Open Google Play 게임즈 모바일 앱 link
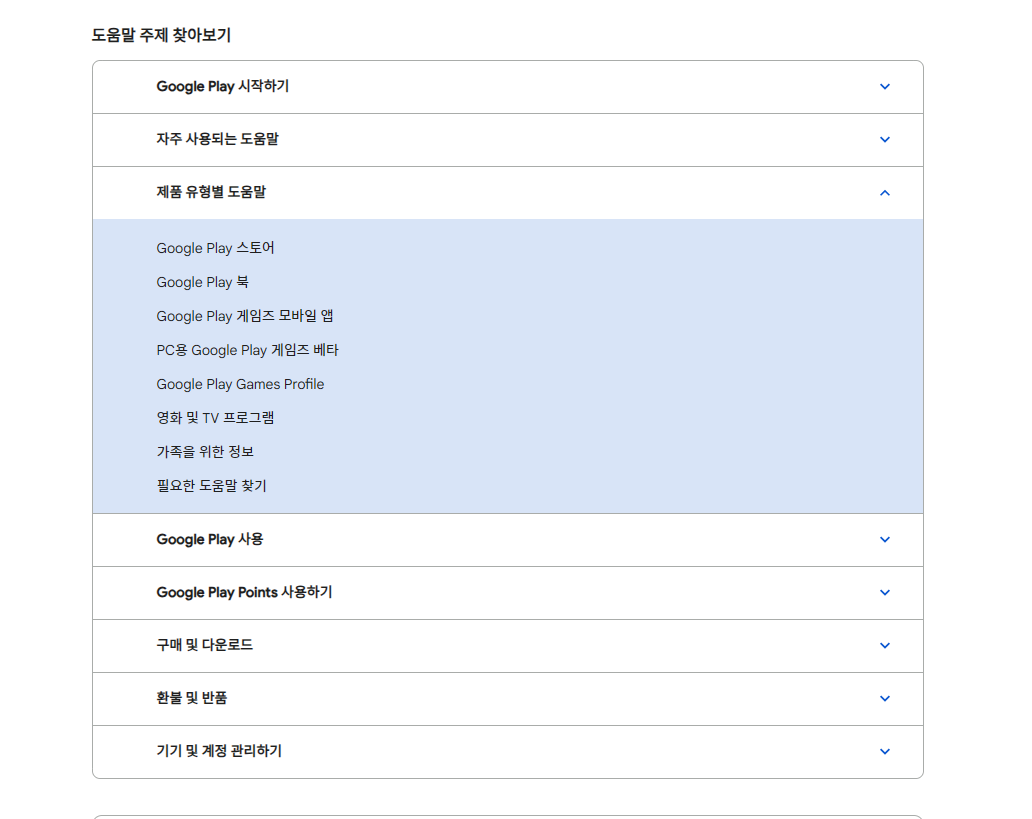The width and height of the screenshot is (1032, 819). pyautogui.click(x=245, y=316)
